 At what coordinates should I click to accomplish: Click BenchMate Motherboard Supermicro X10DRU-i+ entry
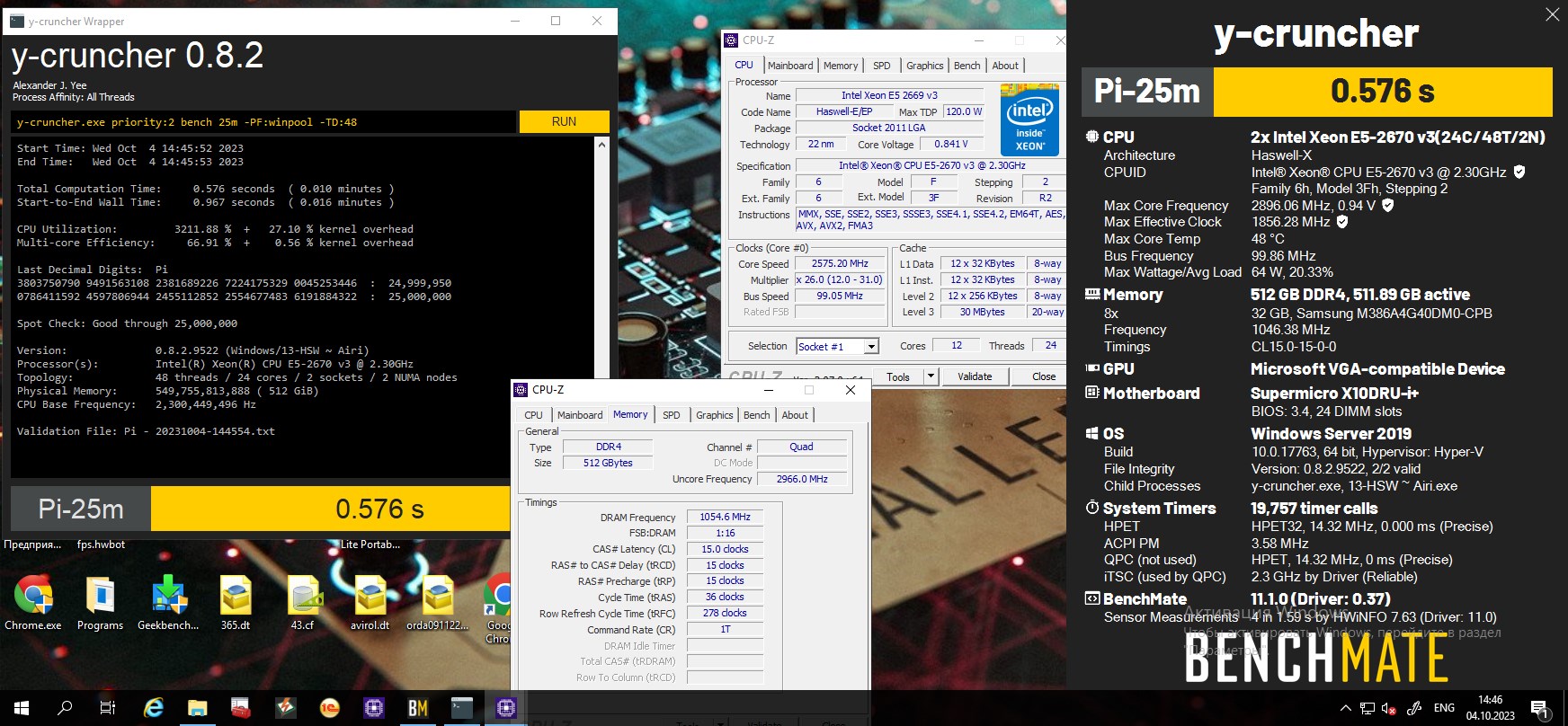[x=1333, y=394]
